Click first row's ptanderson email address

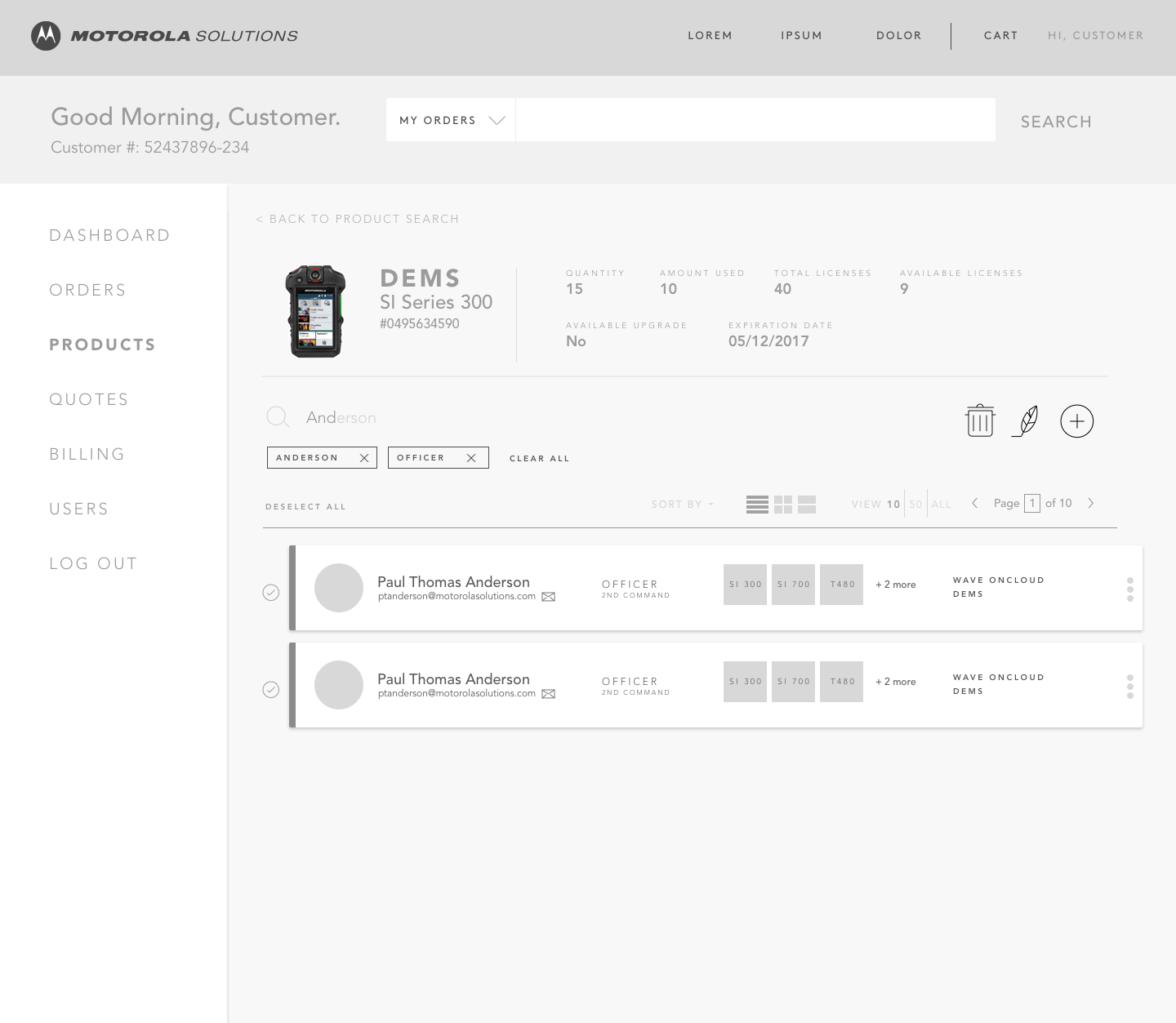click(457, 597)
